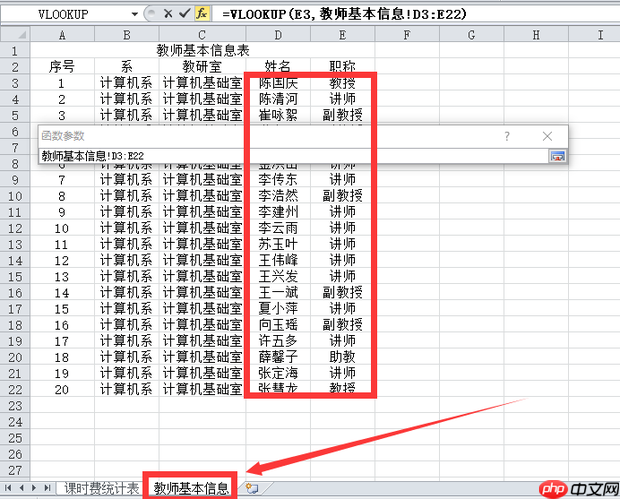Screen dimensions: 620x499
Task: Click 计算机基础室 cell in row 15
Action: coord(202,276)
